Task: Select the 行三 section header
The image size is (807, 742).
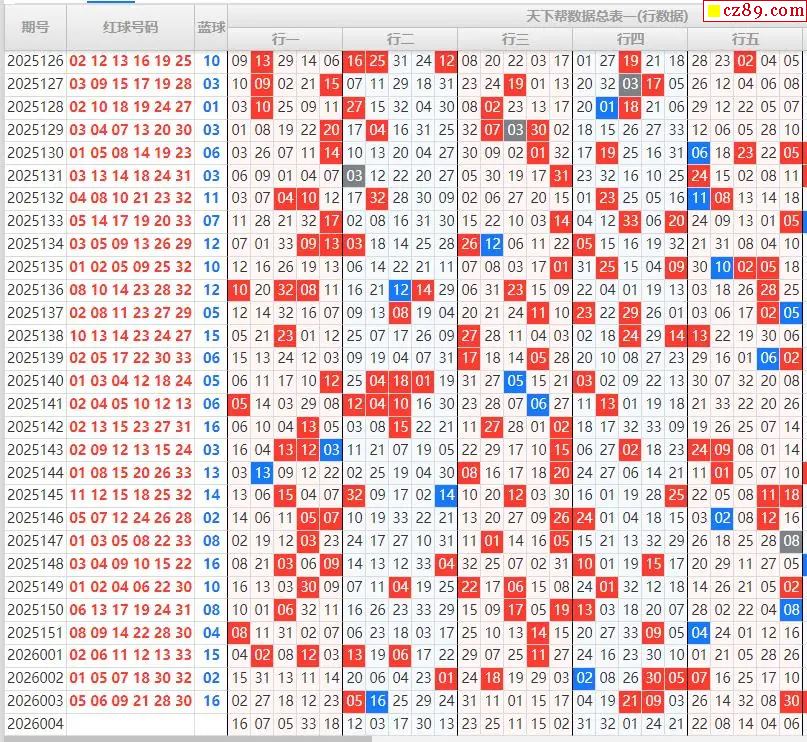Action: click(x=515, y=39)
